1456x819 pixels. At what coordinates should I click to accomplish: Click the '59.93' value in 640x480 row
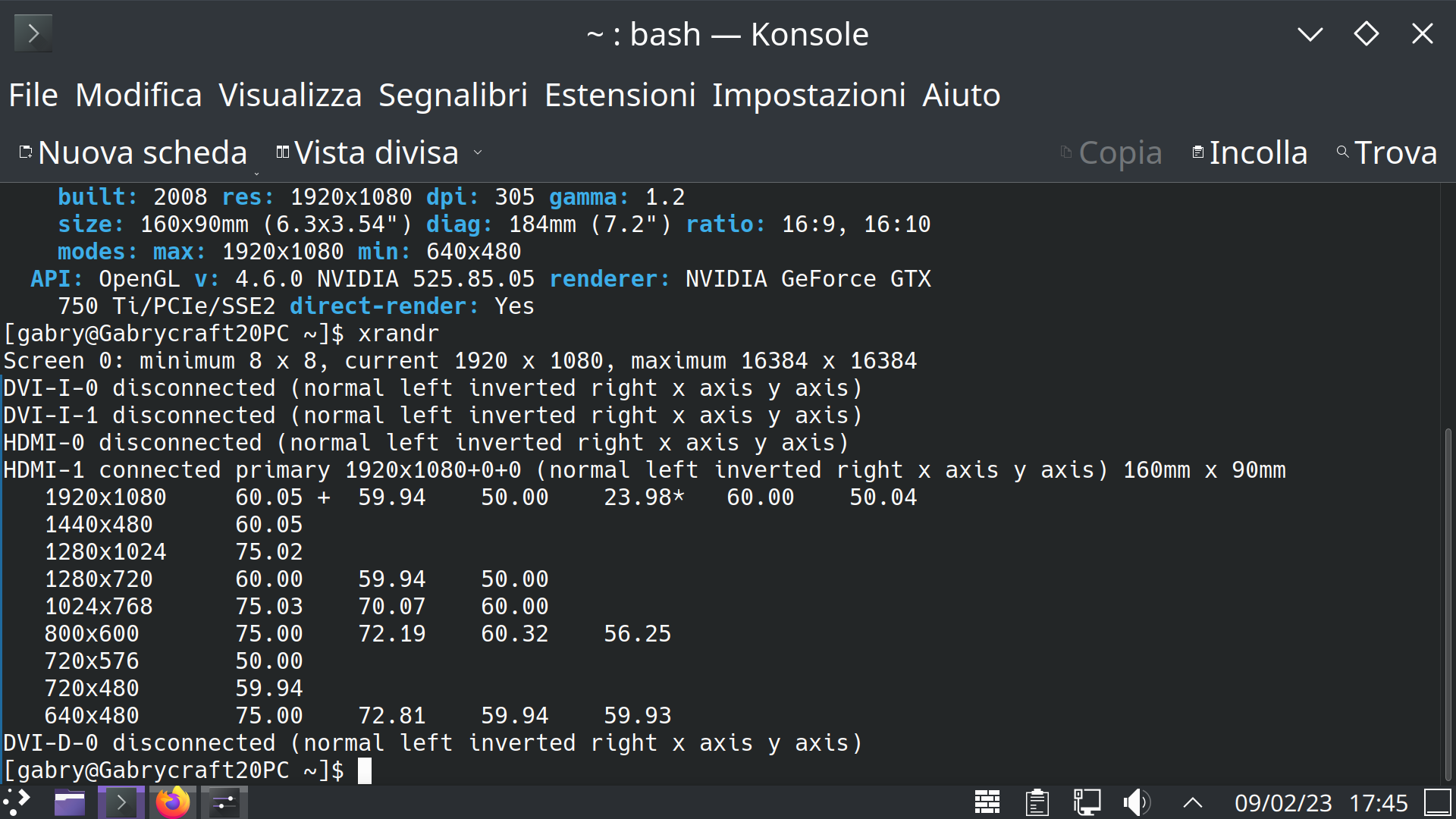pos(638,716)
